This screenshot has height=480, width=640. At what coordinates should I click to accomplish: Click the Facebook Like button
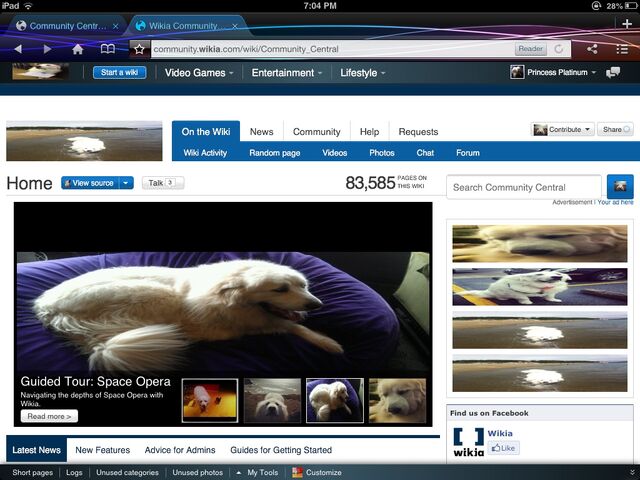(x=504, y=448)
